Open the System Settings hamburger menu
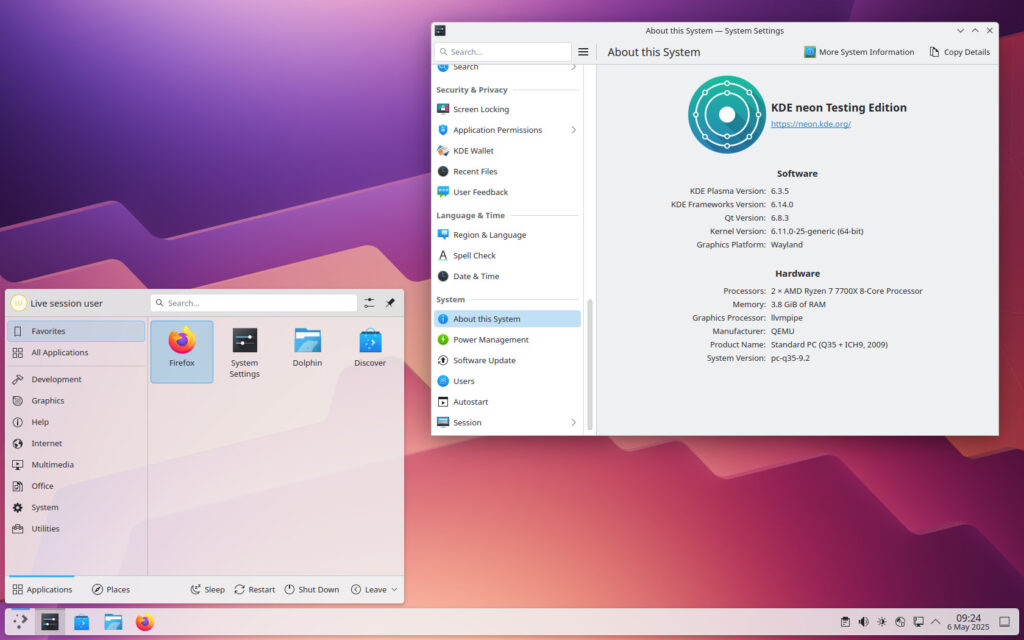Image resolution: width=1024 pixels, height=640 pixels. [583, 51]
